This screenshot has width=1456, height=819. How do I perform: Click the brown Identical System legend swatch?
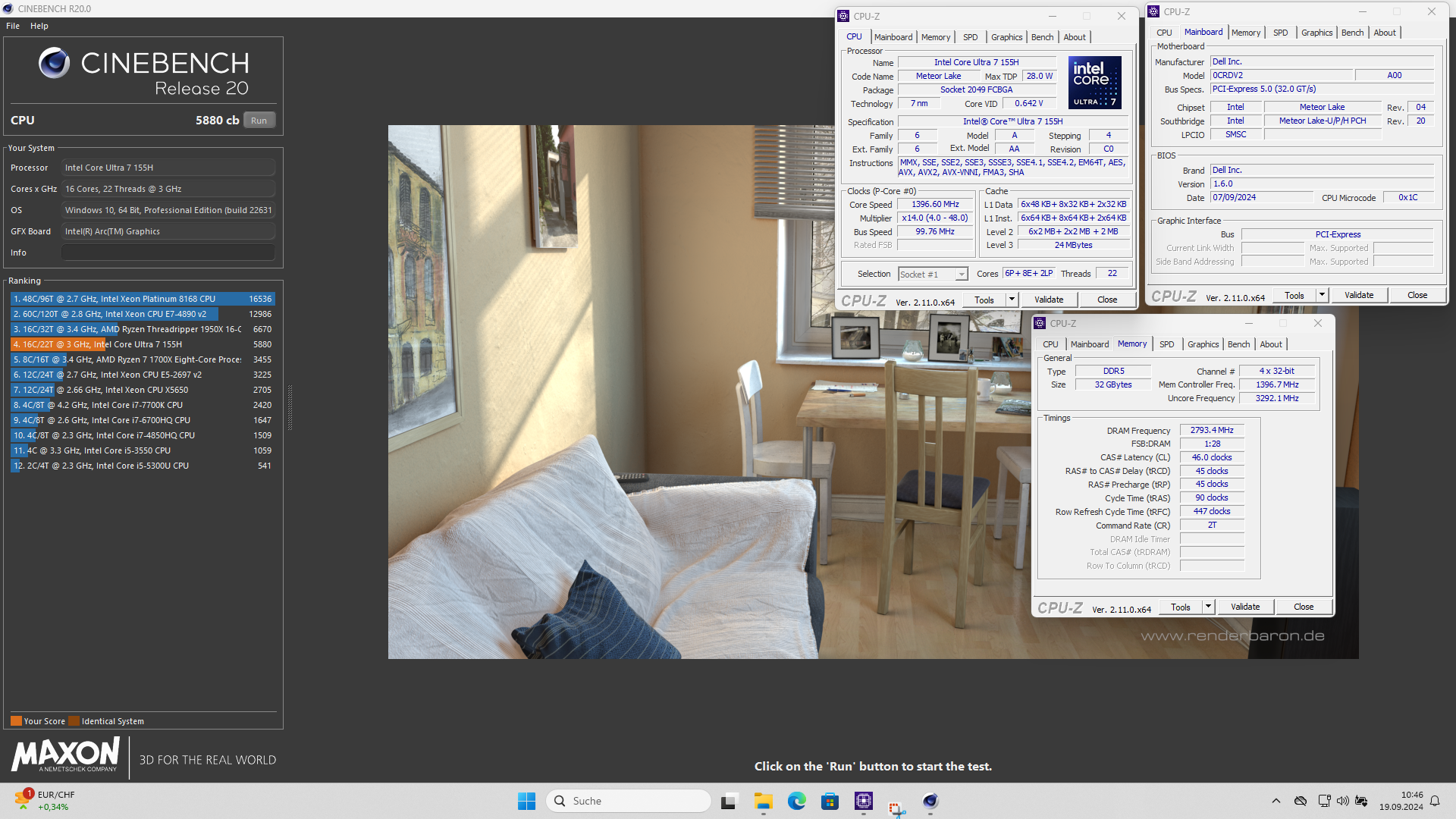(x=74, y=721)
